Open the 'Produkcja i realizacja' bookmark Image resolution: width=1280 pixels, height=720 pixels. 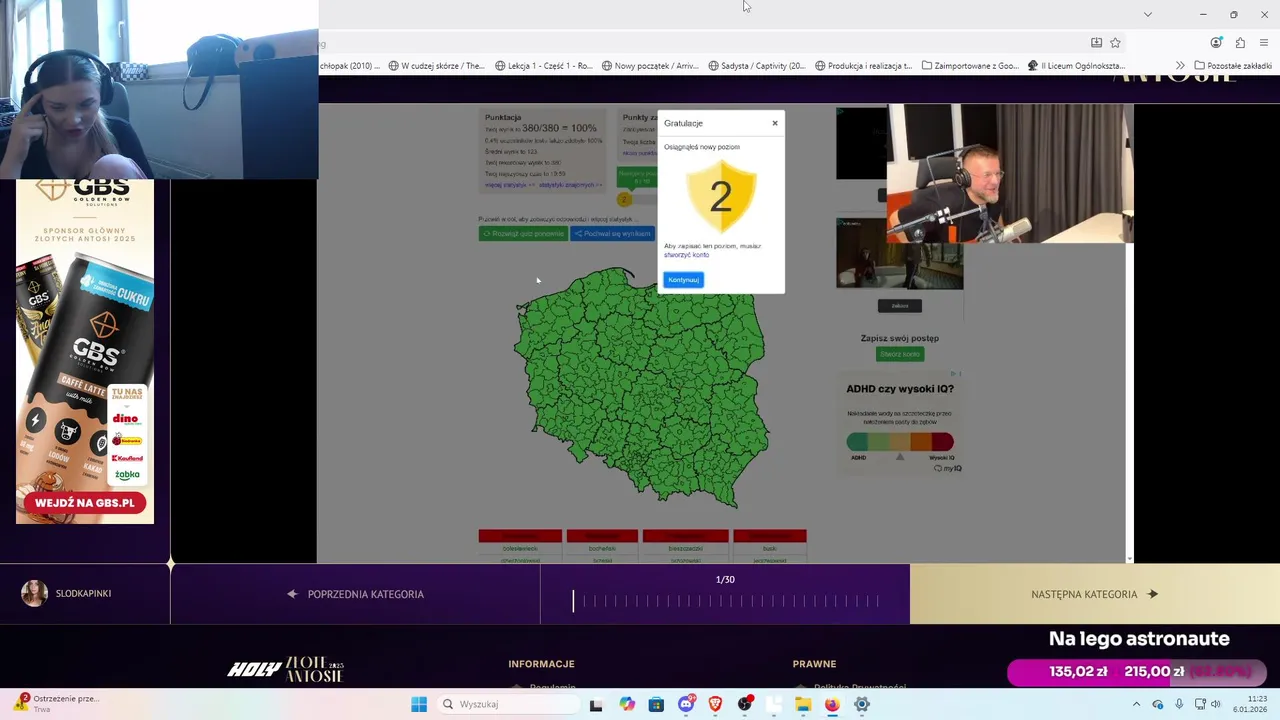[x=864, y=66]
